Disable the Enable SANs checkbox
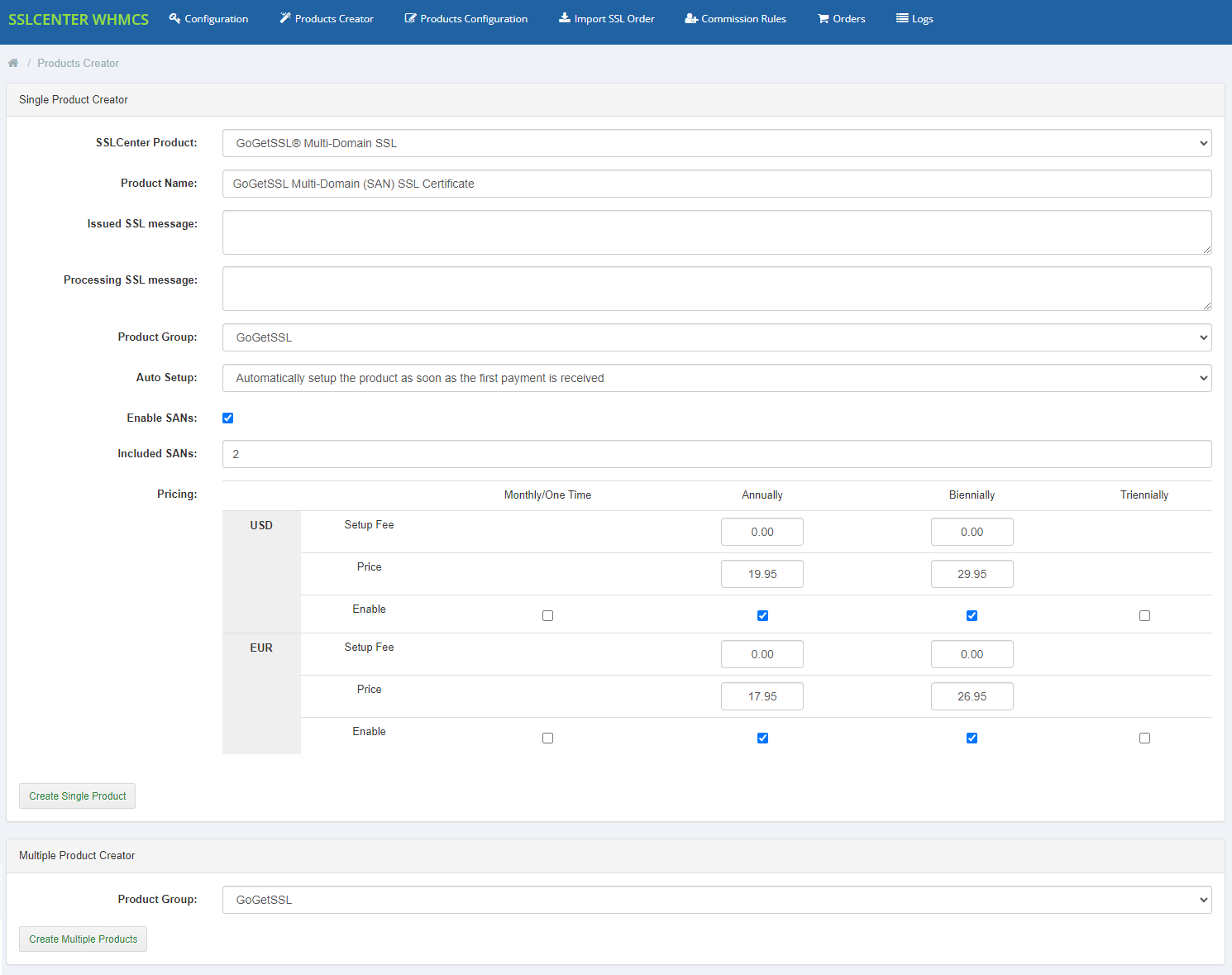This screenshot has width=1232, height=975. point(227,418)
